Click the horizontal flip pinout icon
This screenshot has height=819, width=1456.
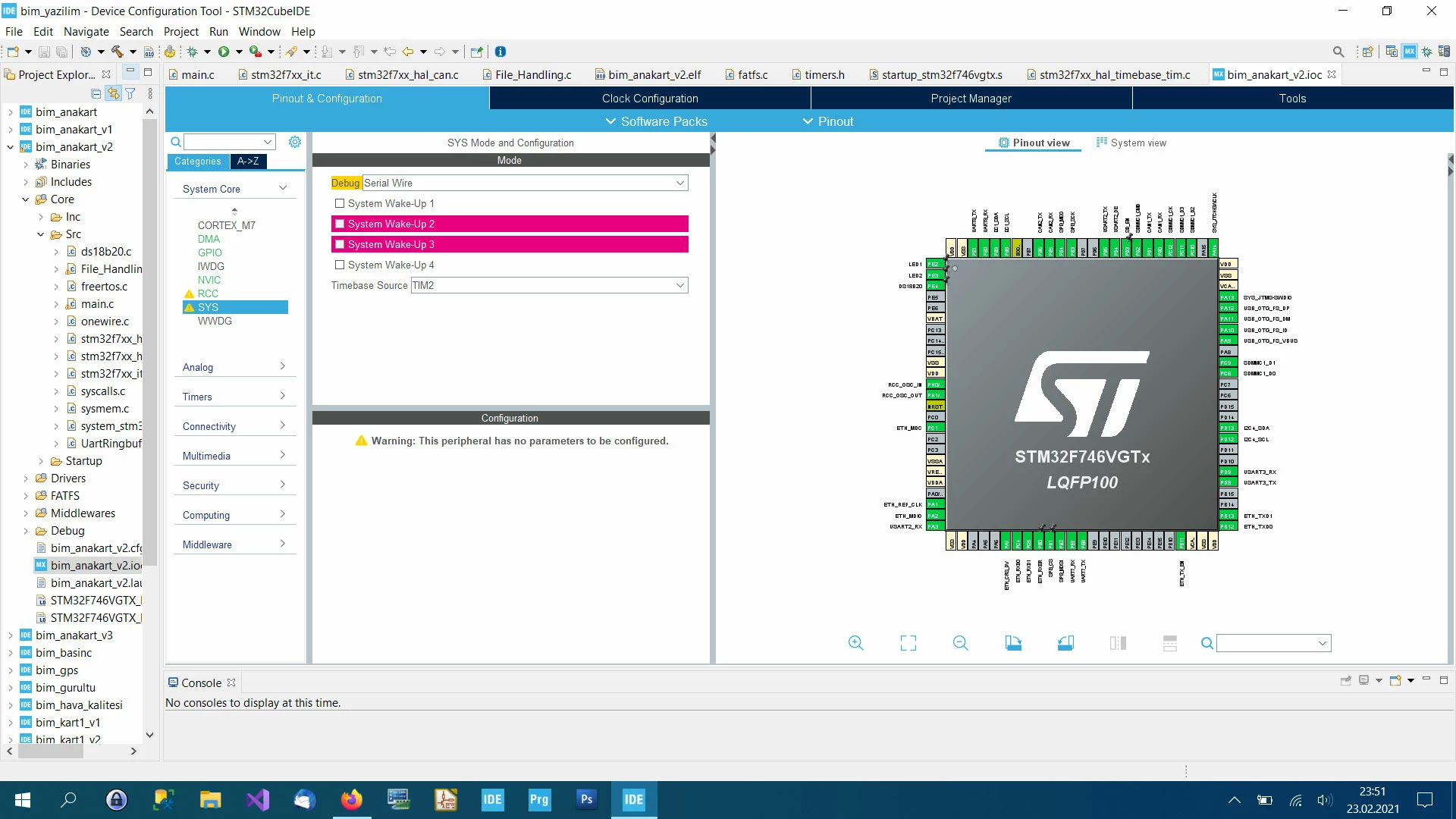(x=1118, y=643)
